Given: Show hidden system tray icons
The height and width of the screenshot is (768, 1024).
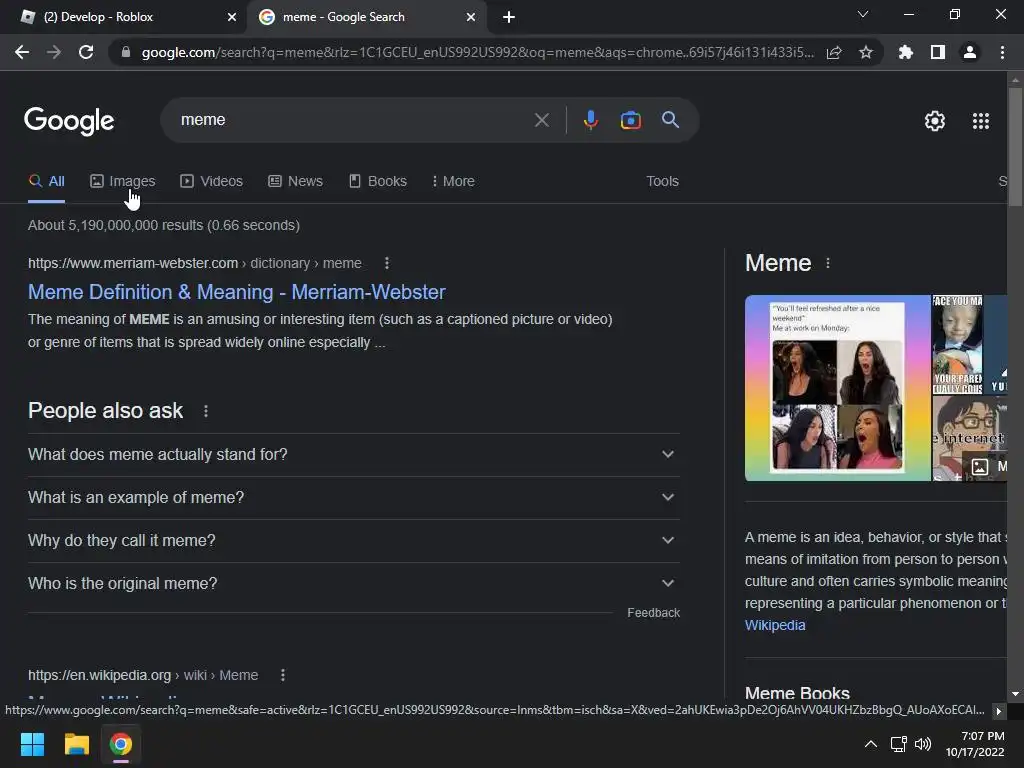Looking at the screenshot, I should coord(871,744).
